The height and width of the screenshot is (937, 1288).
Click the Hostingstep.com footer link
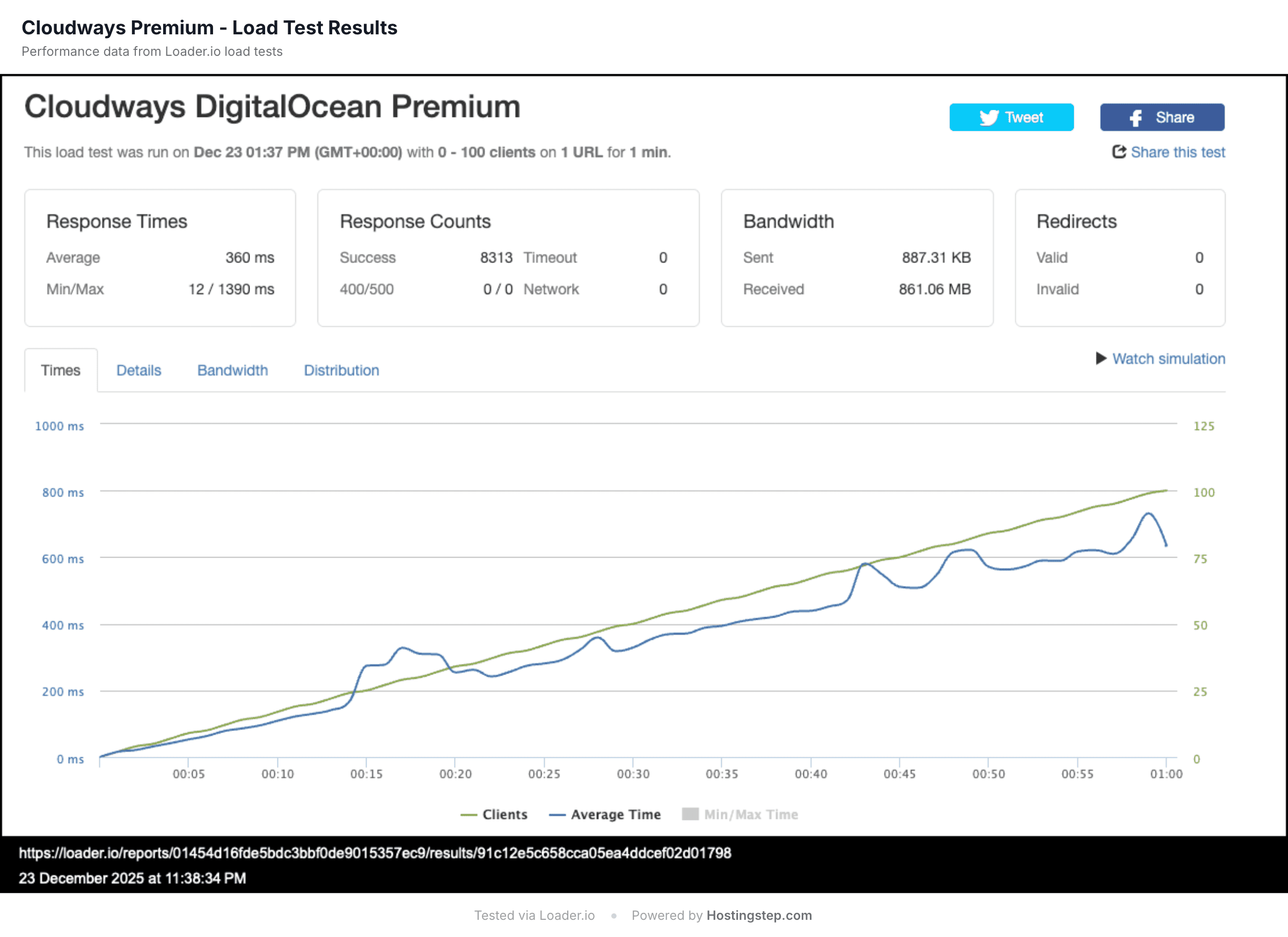(759, 916)
